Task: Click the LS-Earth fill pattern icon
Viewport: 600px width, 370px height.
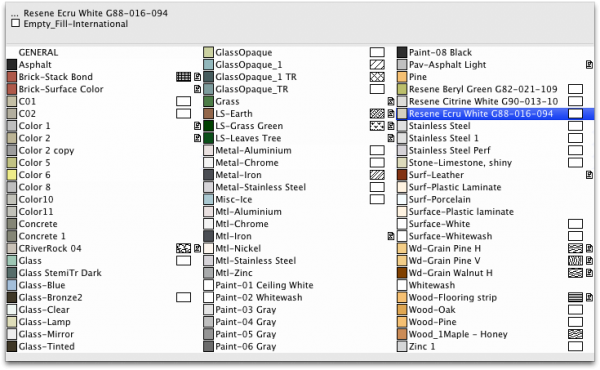Action: click(377, 114)
